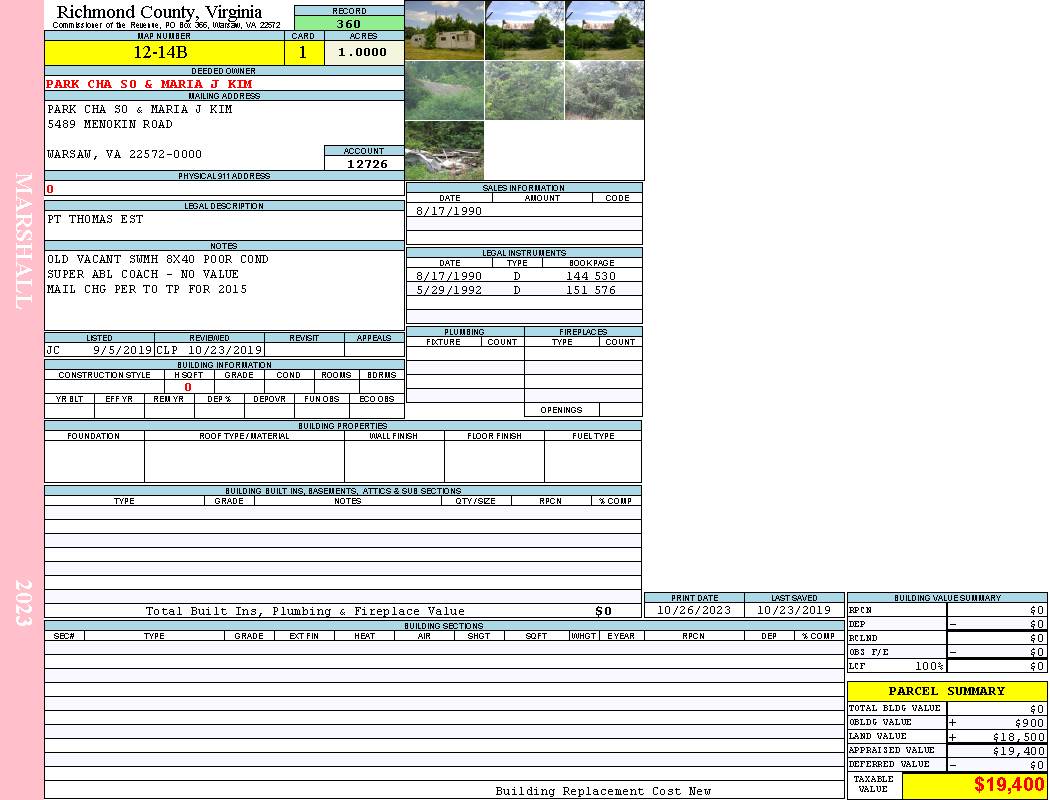Select legal instrument row with book/page 151 576

point(524,290)
